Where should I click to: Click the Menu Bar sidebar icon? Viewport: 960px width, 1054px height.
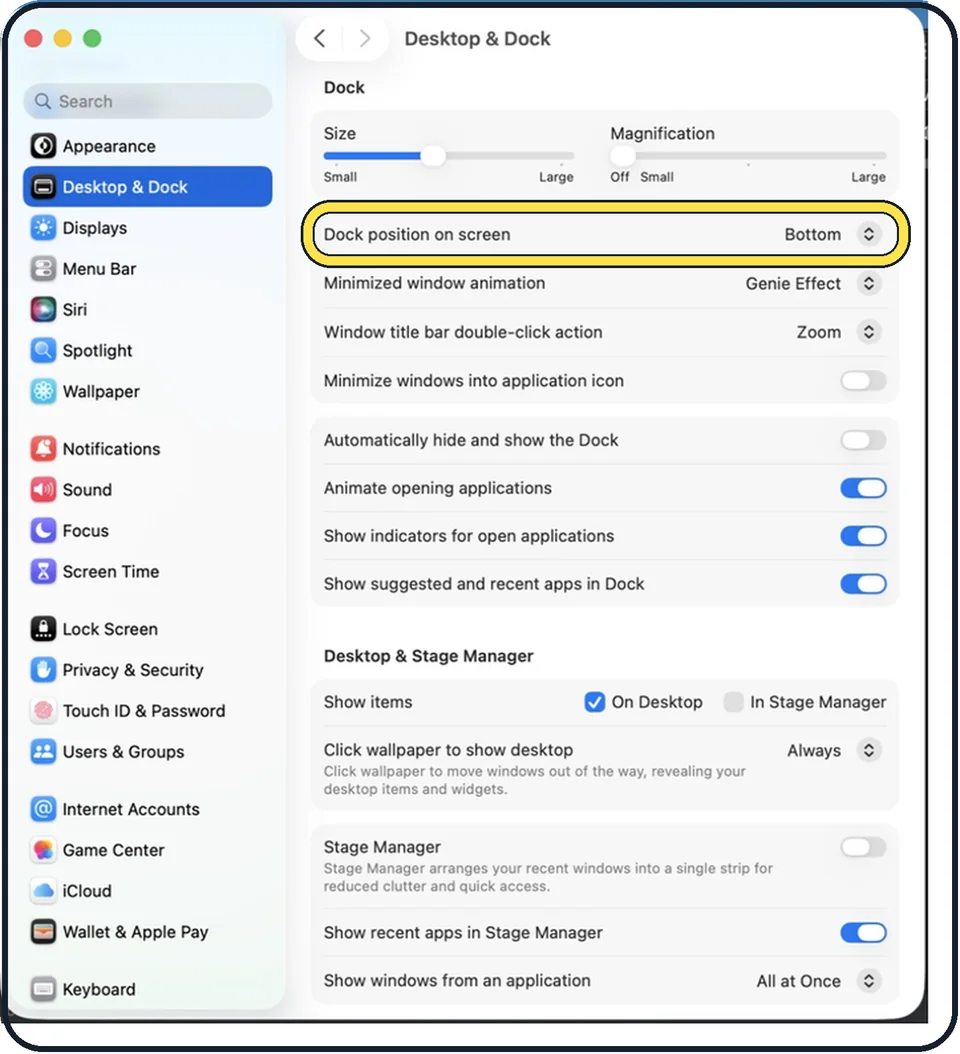tap(44, 269)
